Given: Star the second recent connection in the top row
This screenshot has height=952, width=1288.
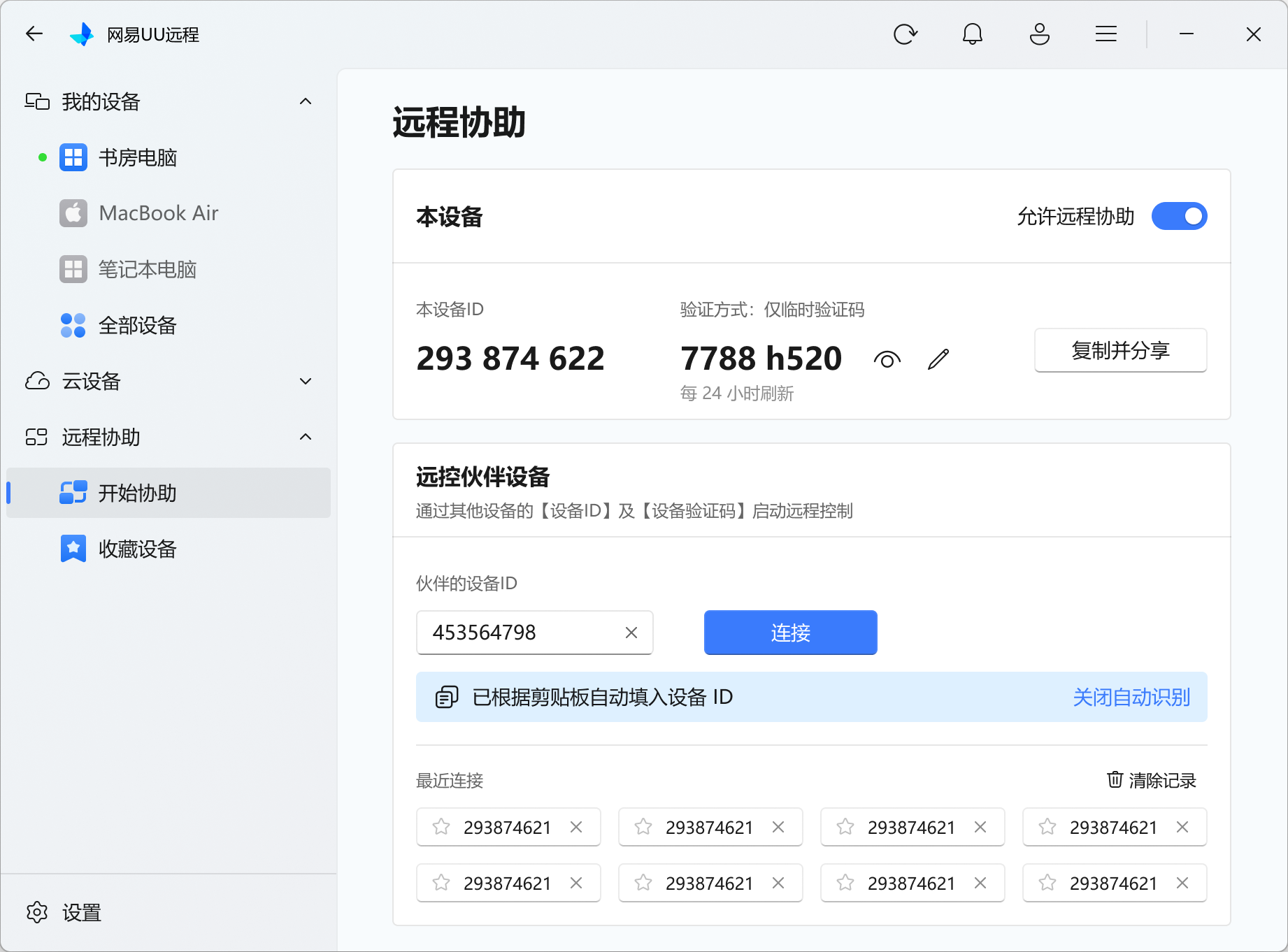Looking at the screenshot, I should coord(643,827).
